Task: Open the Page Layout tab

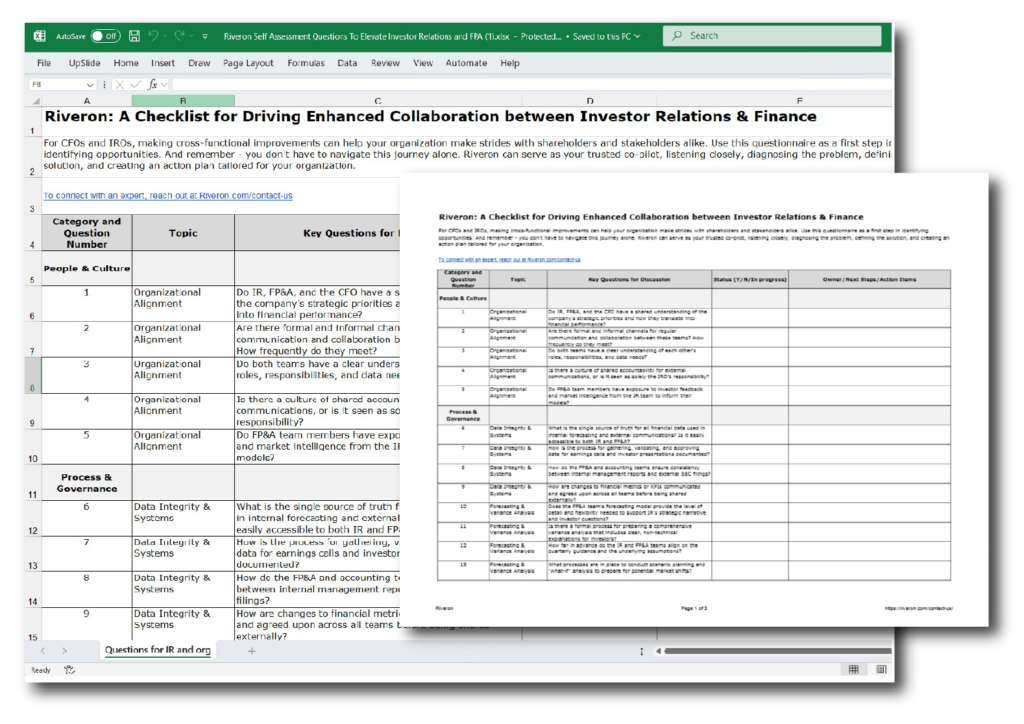Action: pyautogui.click(x=248, y=63)
